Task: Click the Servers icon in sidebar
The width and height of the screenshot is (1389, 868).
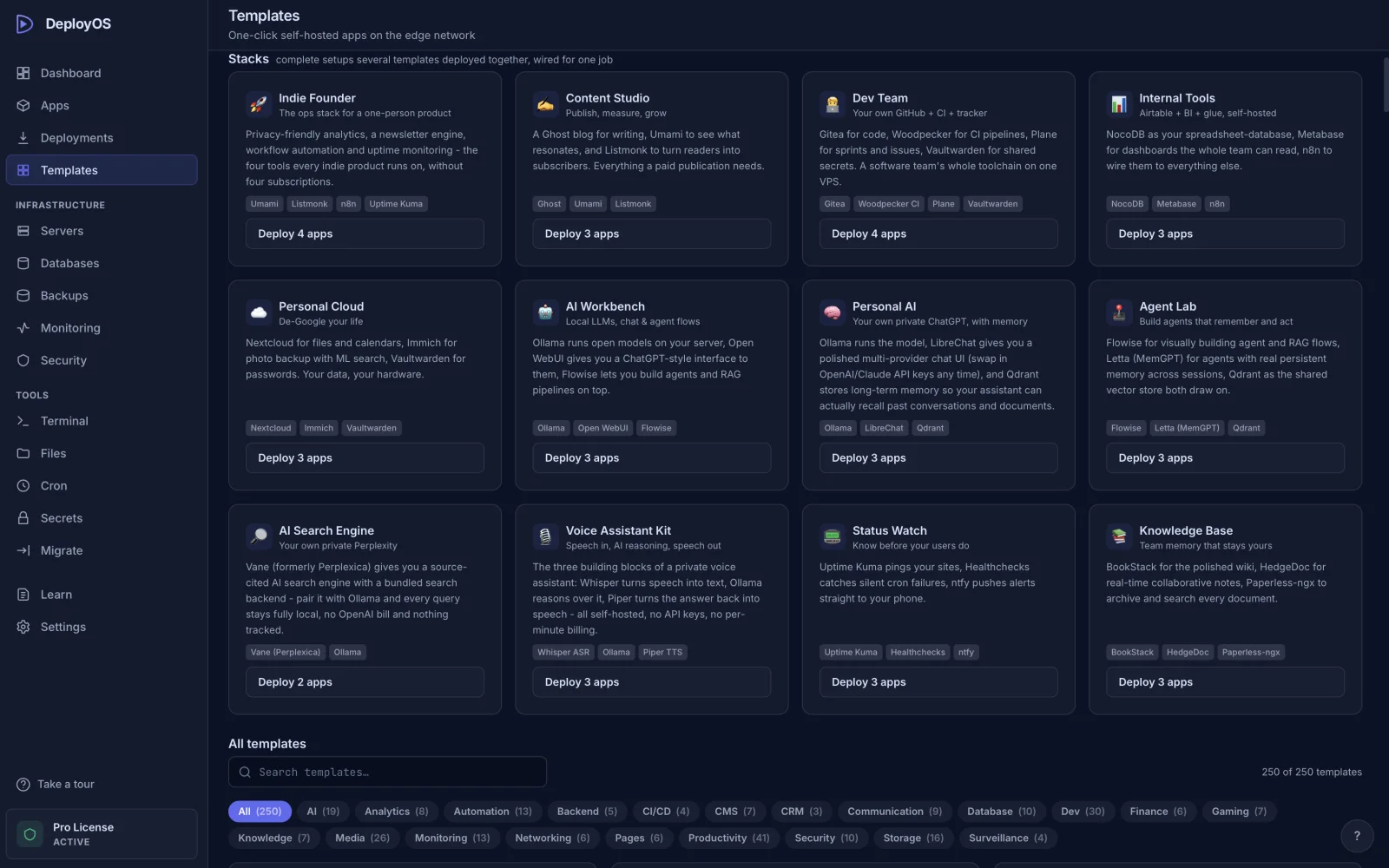Action: coord(23,231)
